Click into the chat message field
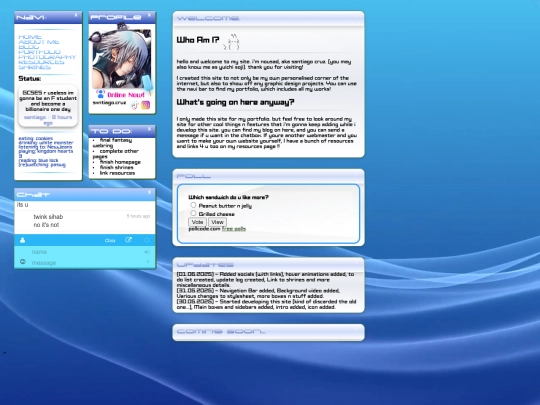 point(86,262)
